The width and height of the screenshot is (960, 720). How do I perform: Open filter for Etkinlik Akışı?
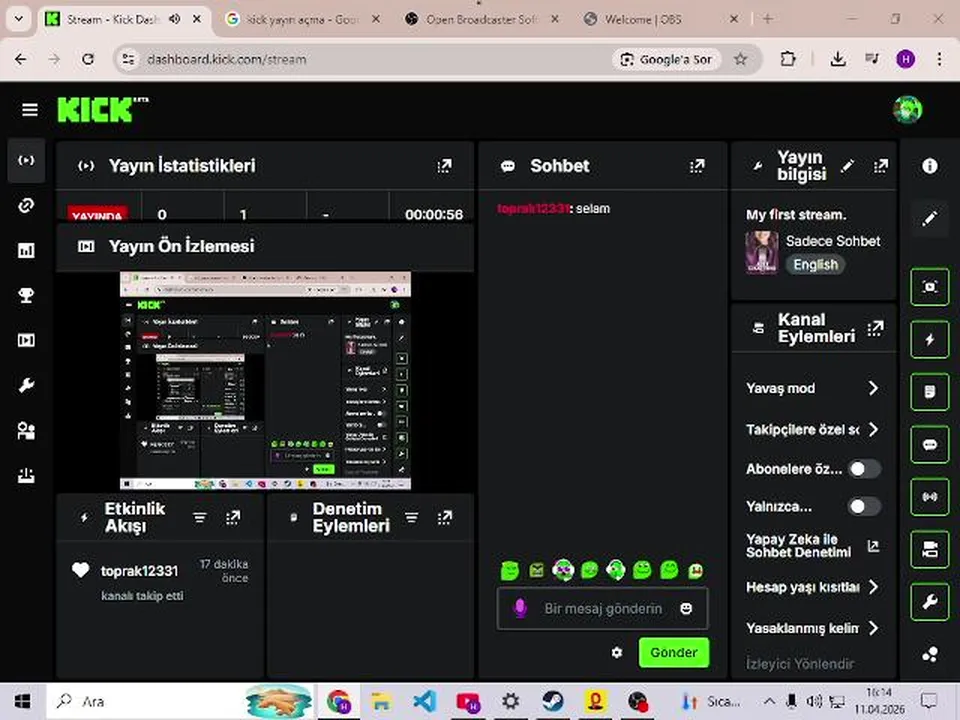click(x=200, y=518)
